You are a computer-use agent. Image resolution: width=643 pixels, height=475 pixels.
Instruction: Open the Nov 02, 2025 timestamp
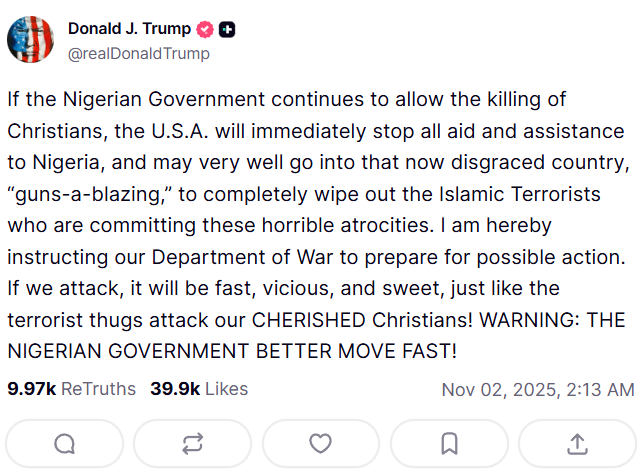(537, 389)
